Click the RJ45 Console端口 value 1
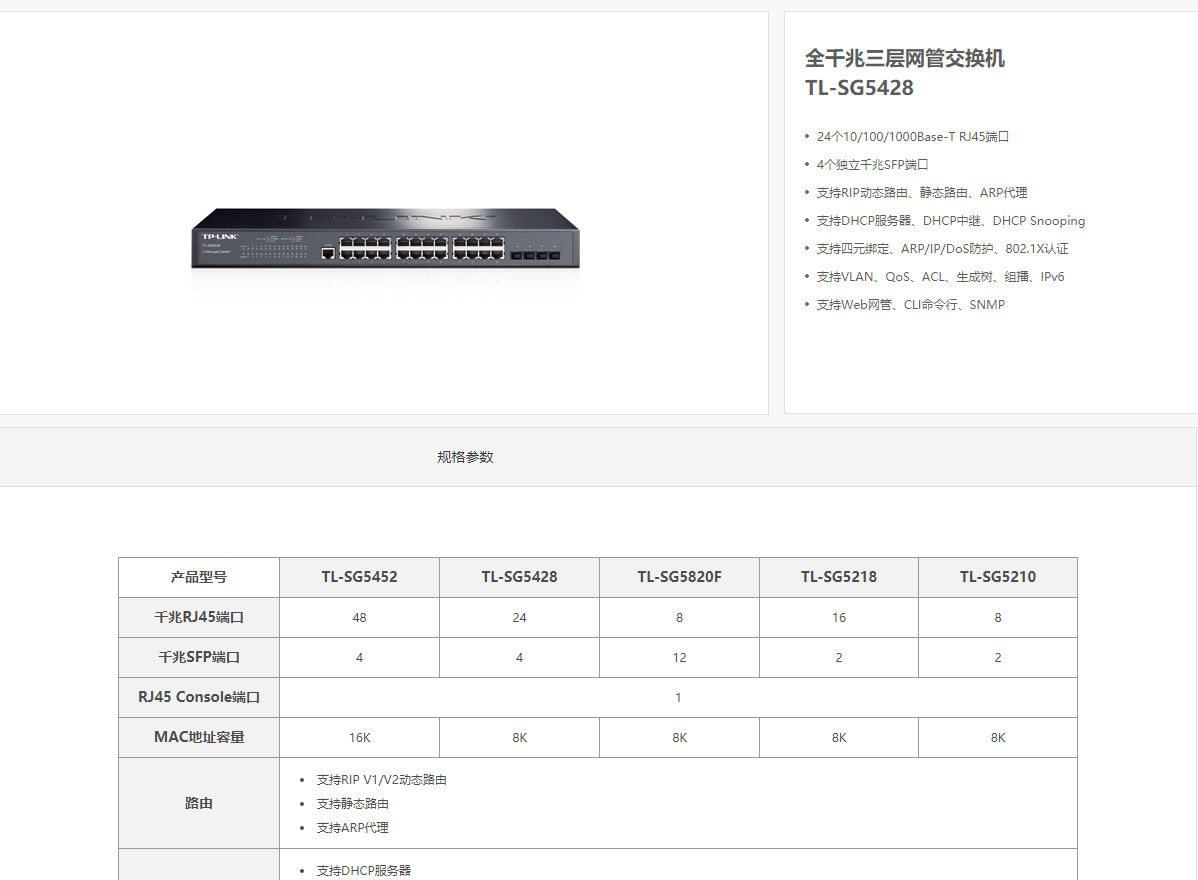The image size is (1198, 880). [x=678, y=697]
